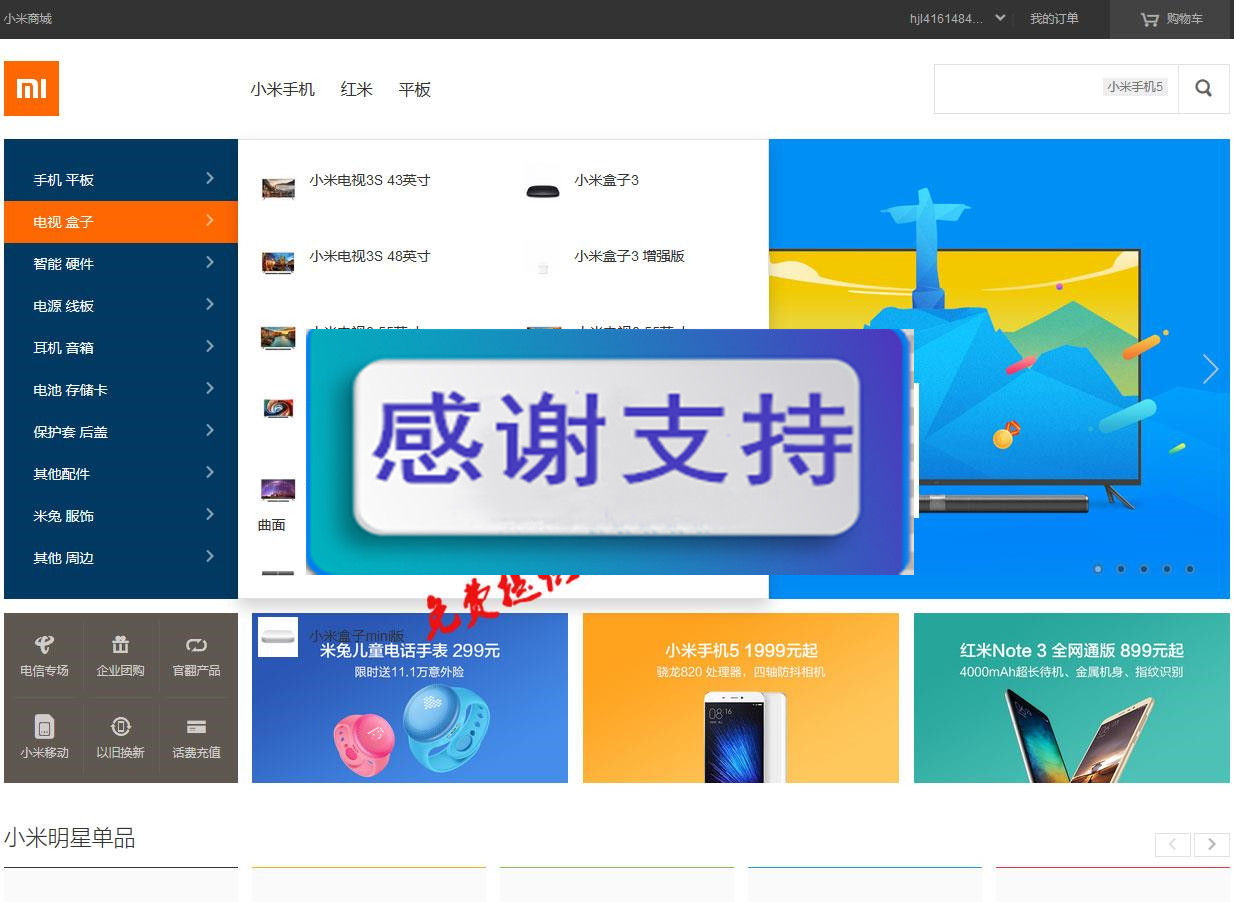Open the 平板 navigation item
This screenshot has width=1234, height=902.
pos(414,89)
